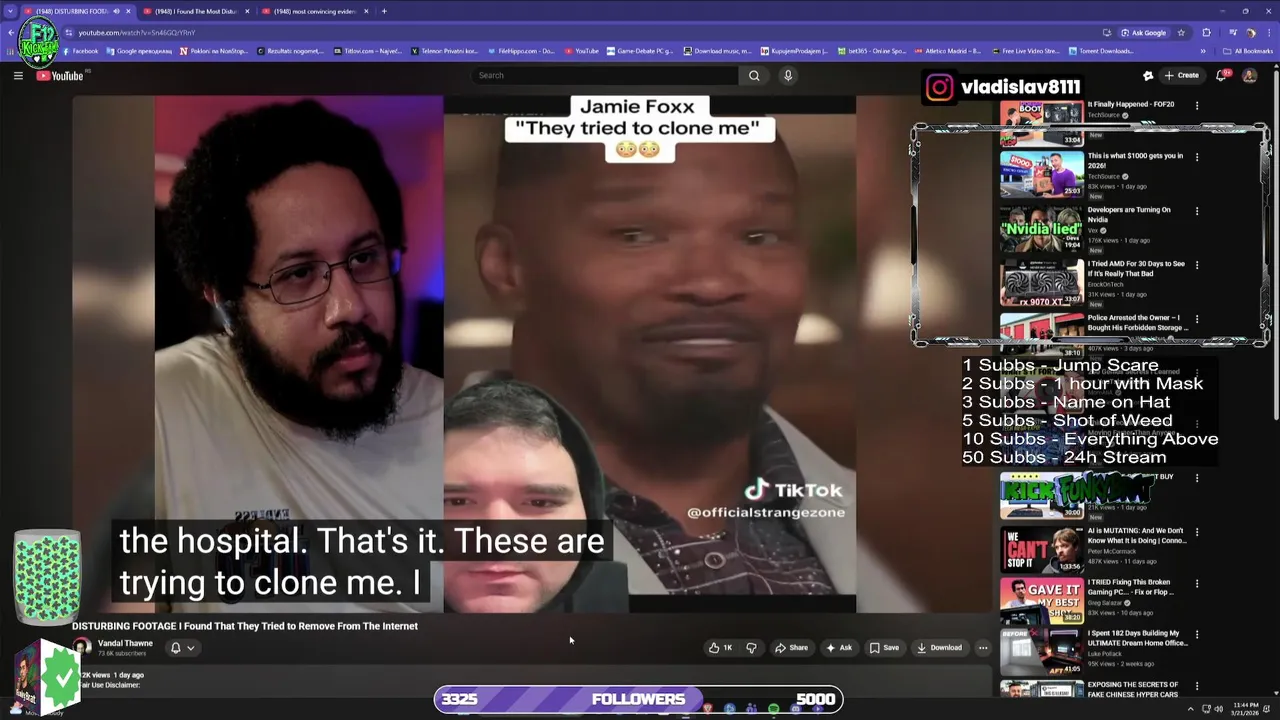Open options for 'I Tried AMD For 30 Days' video
The width and height of the screenshot is (1280, 720).
[1197, 265]
